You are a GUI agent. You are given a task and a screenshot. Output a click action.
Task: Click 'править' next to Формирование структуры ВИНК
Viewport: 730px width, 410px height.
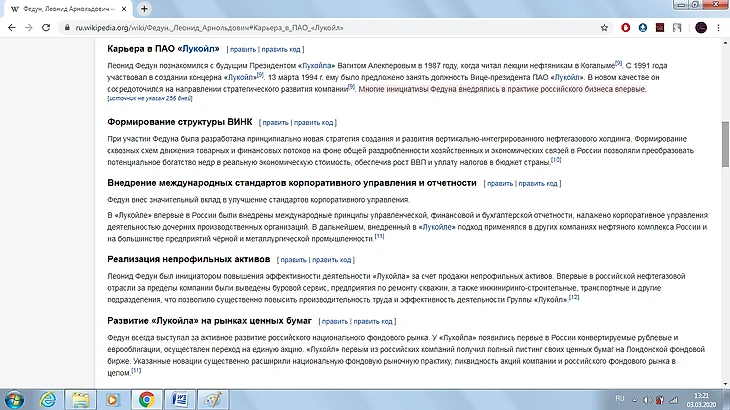(275, 122)
